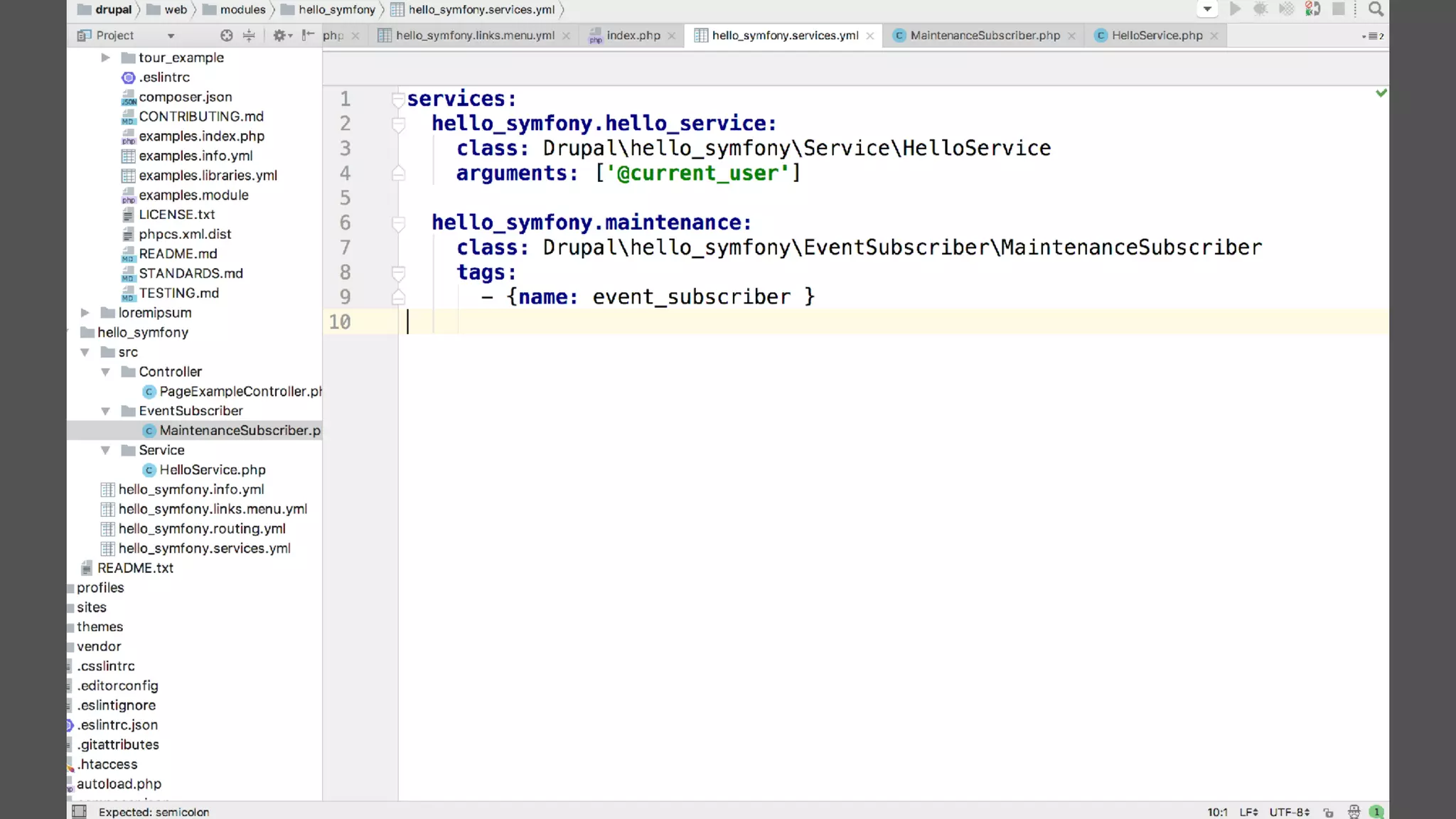Toggle fold marker on tags line
1456x819 pixels.
pos(398,272)
